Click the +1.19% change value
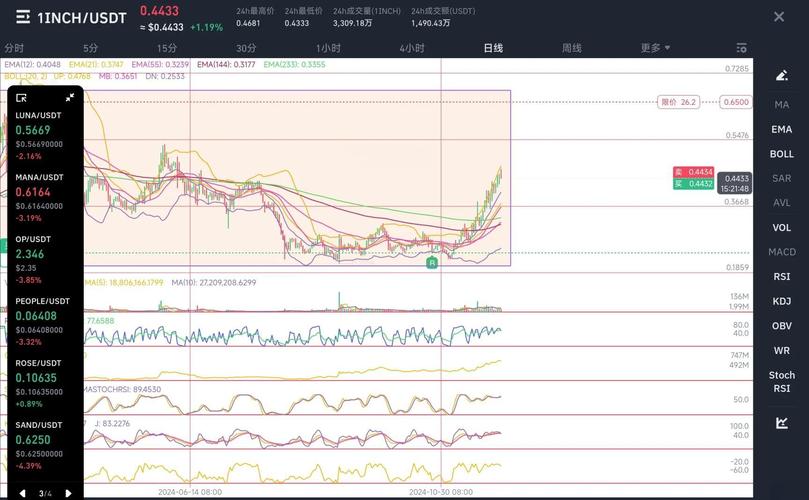 206,27
